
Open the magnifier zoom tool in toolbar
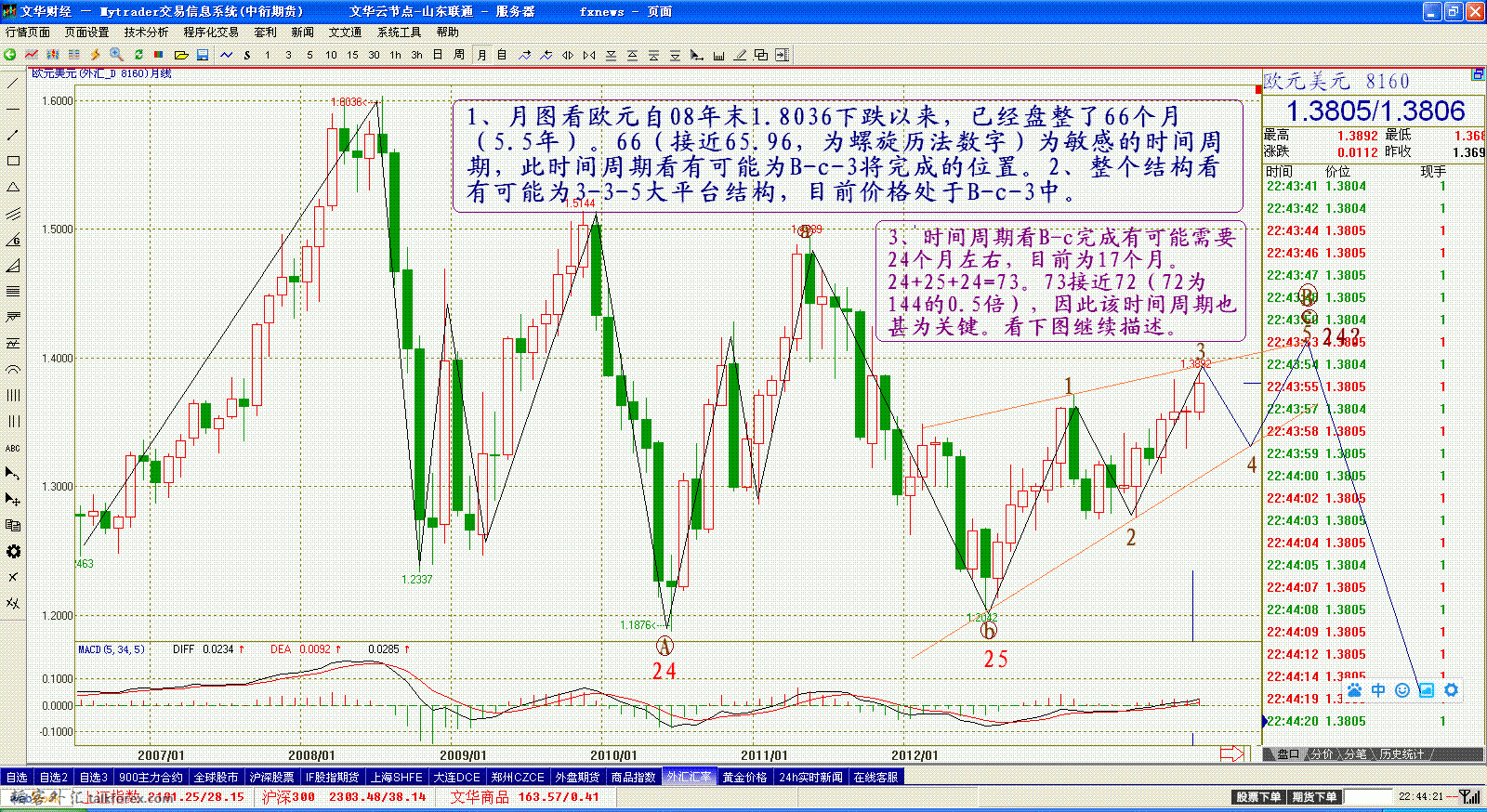116,55
